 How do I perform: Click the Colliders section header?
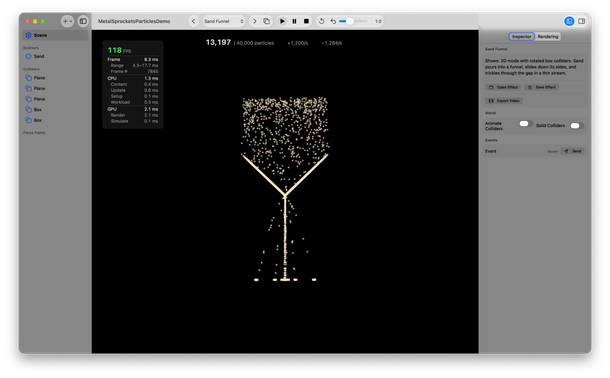31,69
